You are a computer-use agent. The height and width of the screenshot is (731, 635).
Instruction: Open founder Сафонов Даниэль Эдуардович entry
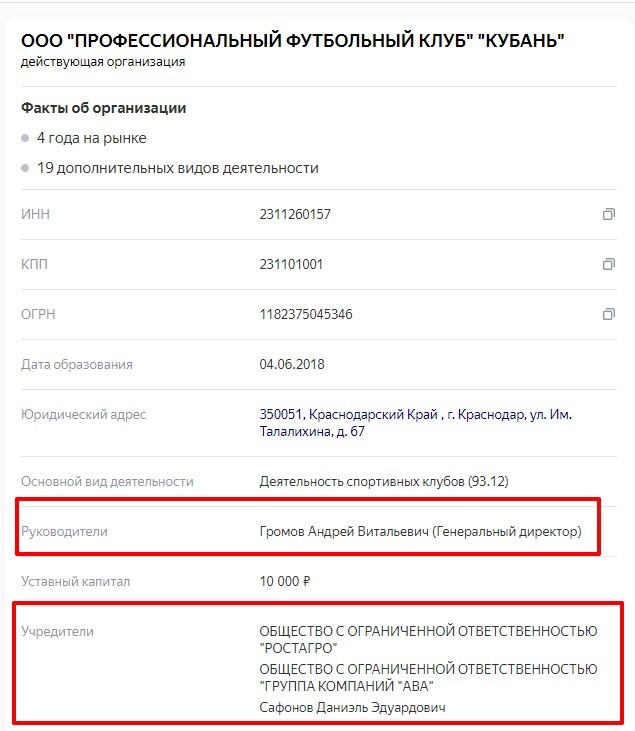352,707
